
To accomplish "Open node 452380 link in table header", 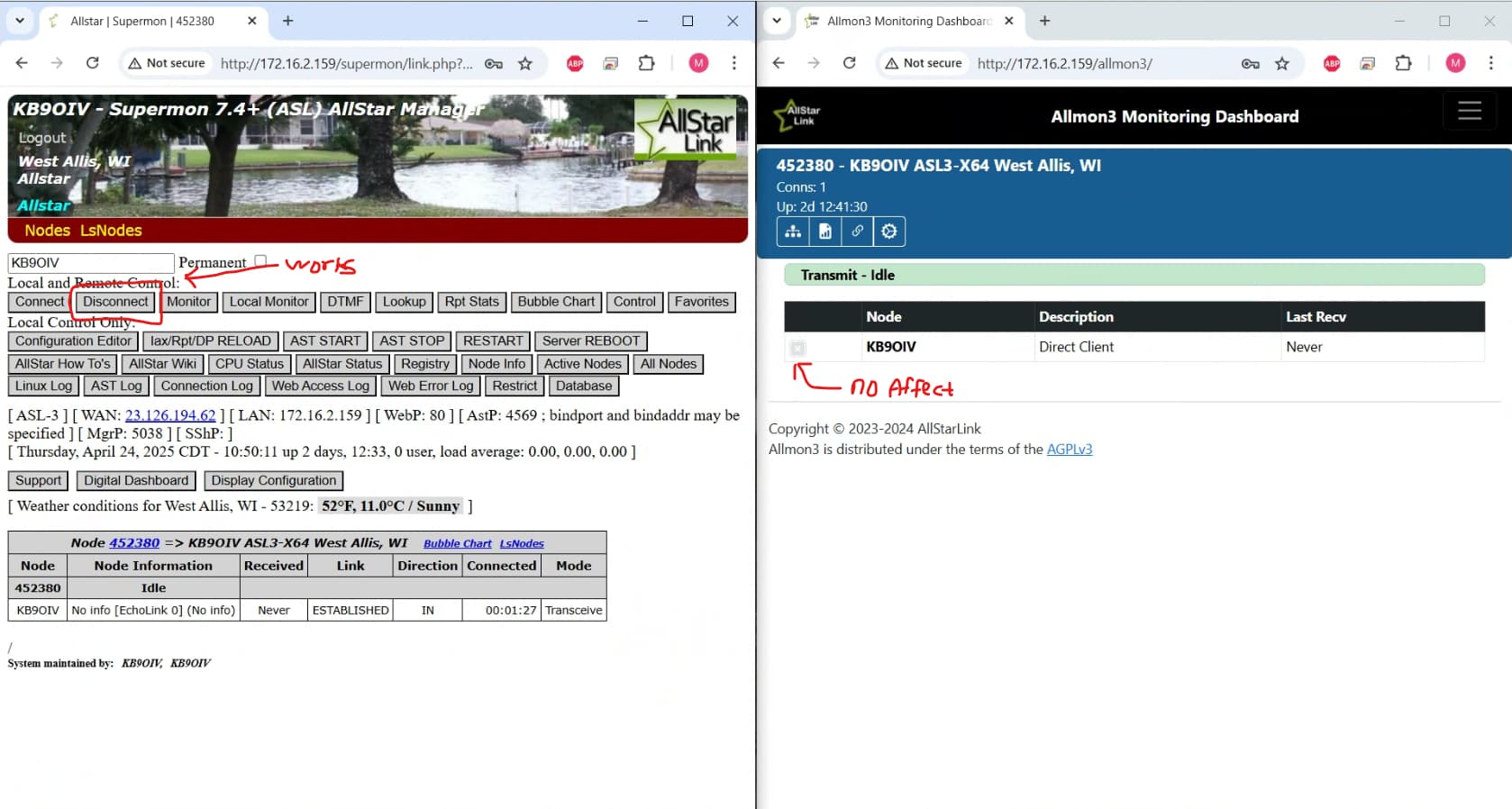I will click(x=134, y=542).
